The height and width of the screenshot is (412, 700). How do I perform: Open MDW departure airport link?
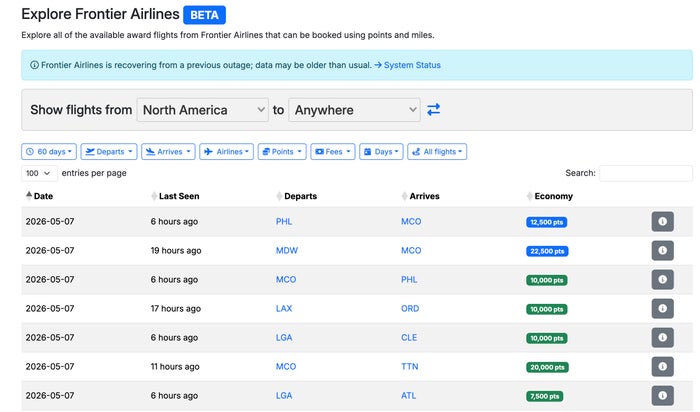(287, 250)
